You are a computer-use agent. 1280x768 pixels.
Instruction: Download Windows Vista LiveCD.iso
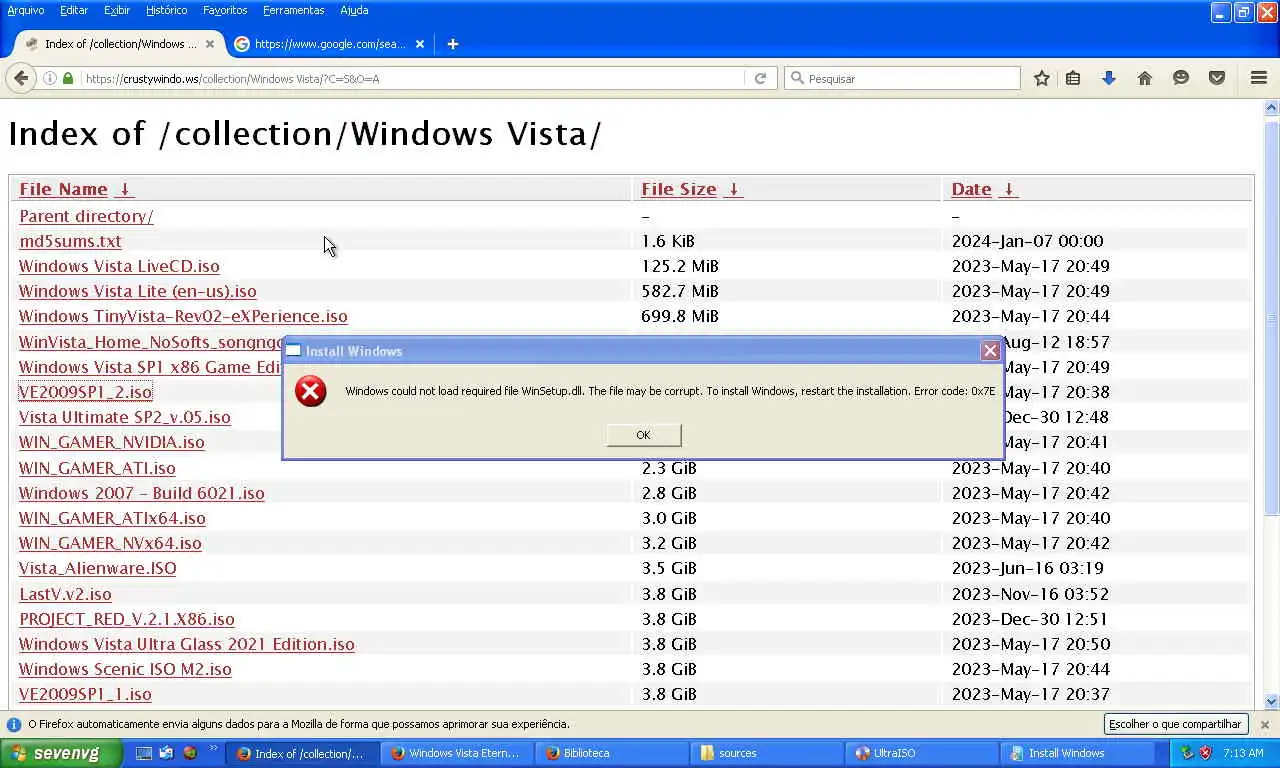pos(119,266)
